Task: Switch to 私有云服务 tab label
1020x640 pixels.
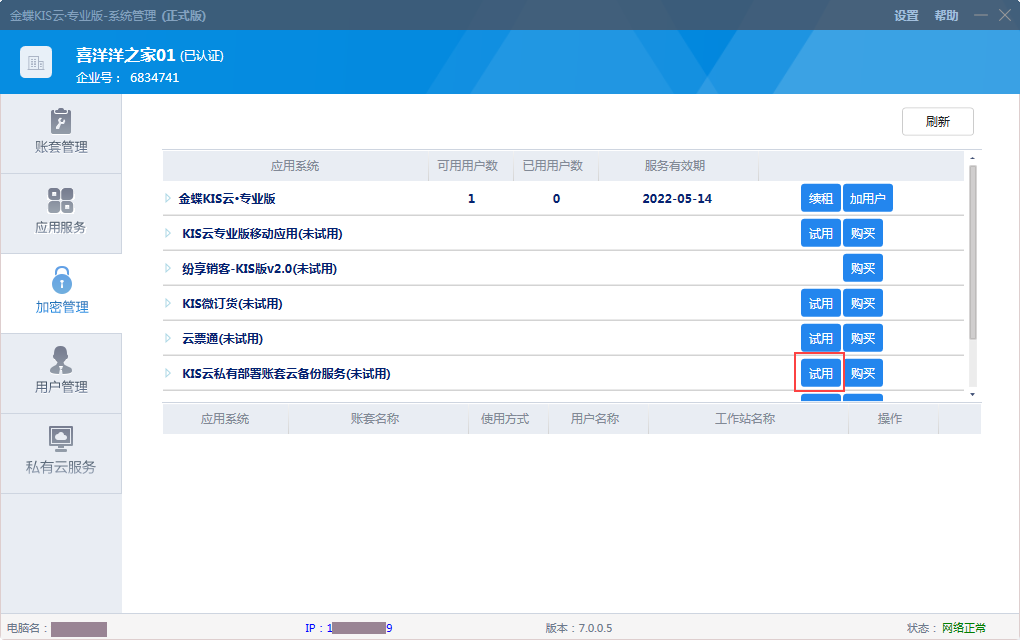Action: (60, 467)
